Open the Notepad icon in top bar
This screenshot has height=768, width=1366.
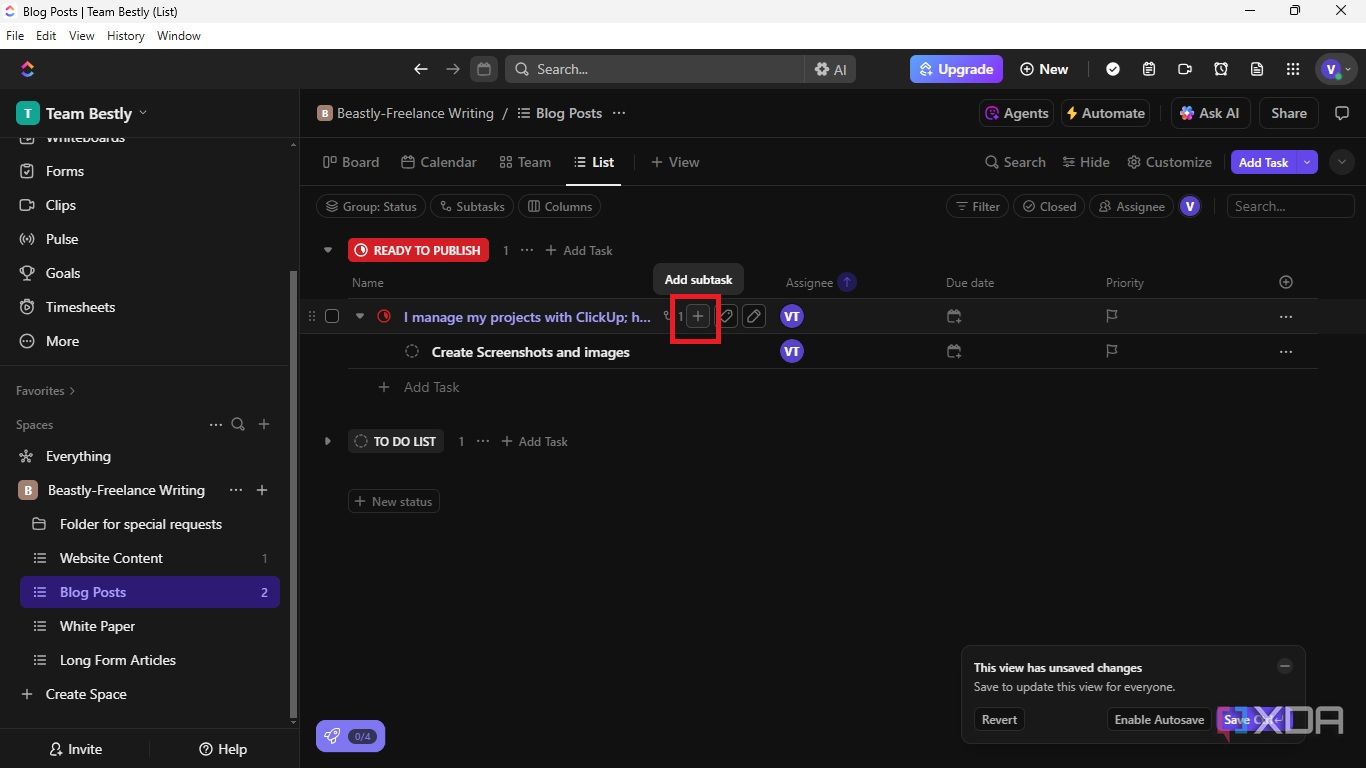1149,69
